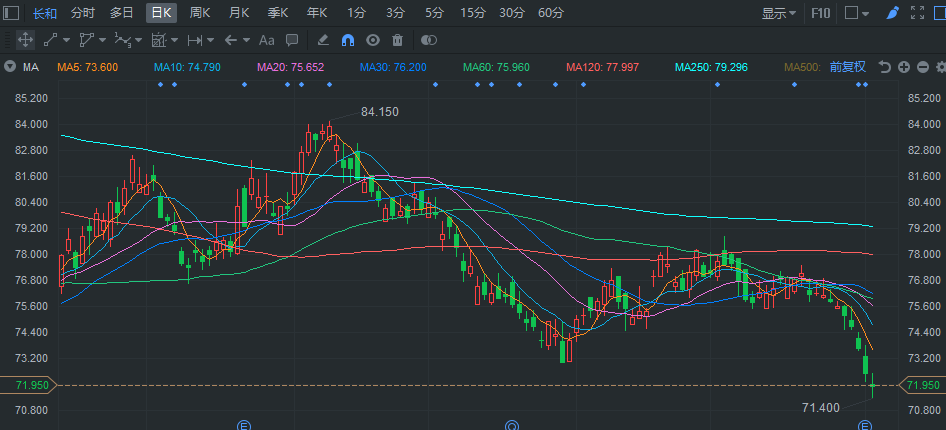Switch to 季K quarterly chart tab

point(278,13)
